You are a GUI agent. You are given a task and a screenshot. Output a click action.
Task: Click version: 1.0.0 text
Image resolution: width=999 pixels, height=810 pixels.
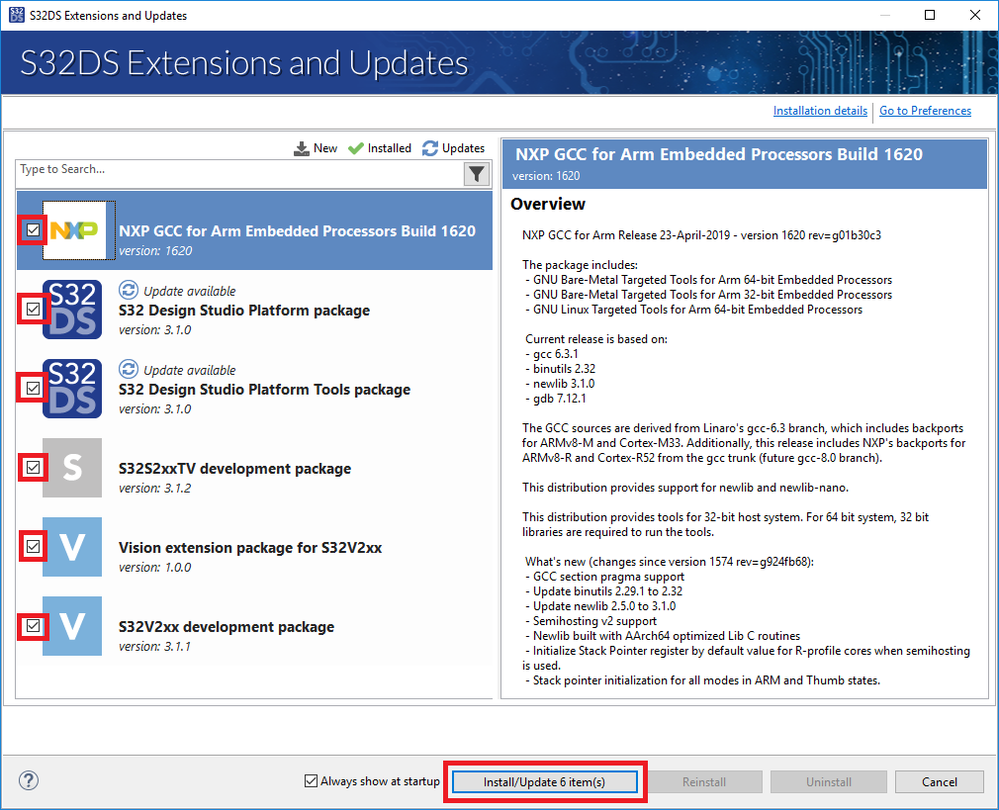point(155,567)
